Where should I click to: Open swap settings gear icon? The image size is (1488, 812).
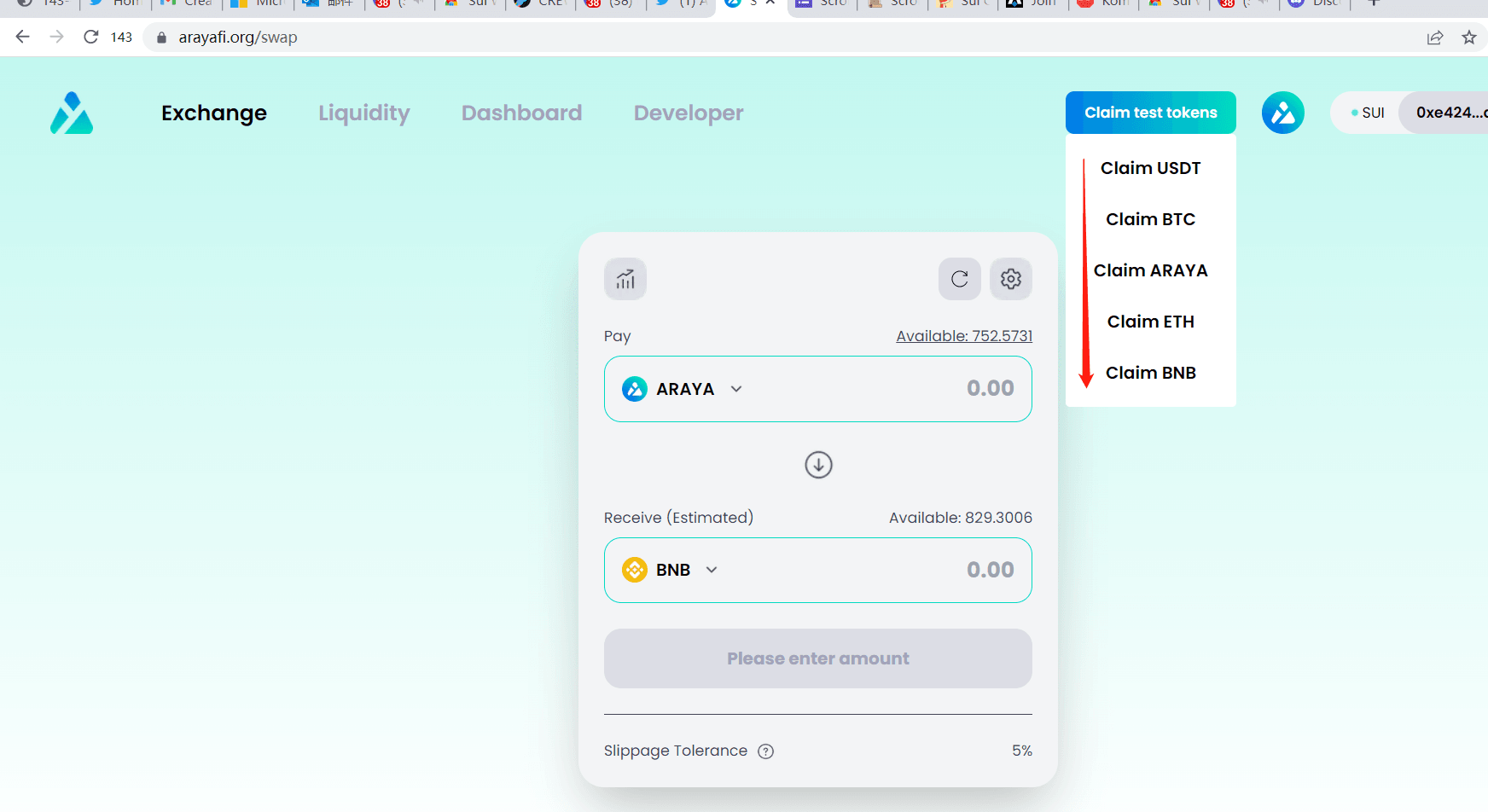[x=1011, y=279]
